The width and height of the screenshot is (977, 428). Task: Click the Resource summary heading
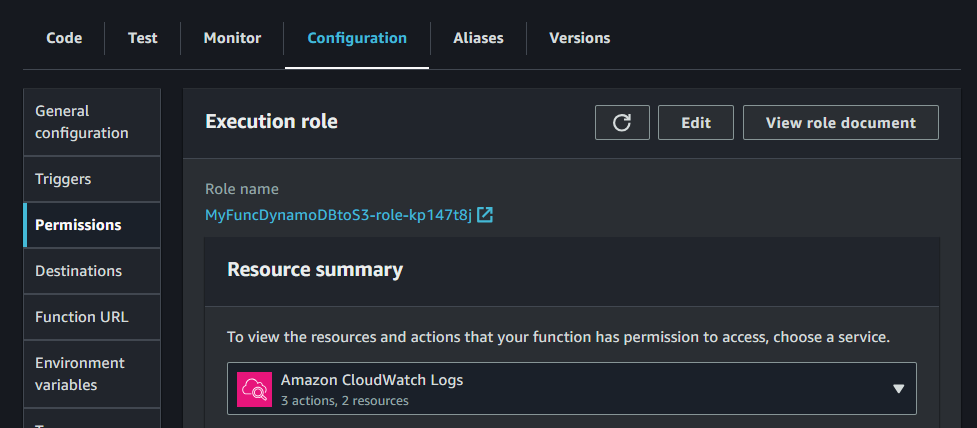pyautogui.click(x=315, y=270)
